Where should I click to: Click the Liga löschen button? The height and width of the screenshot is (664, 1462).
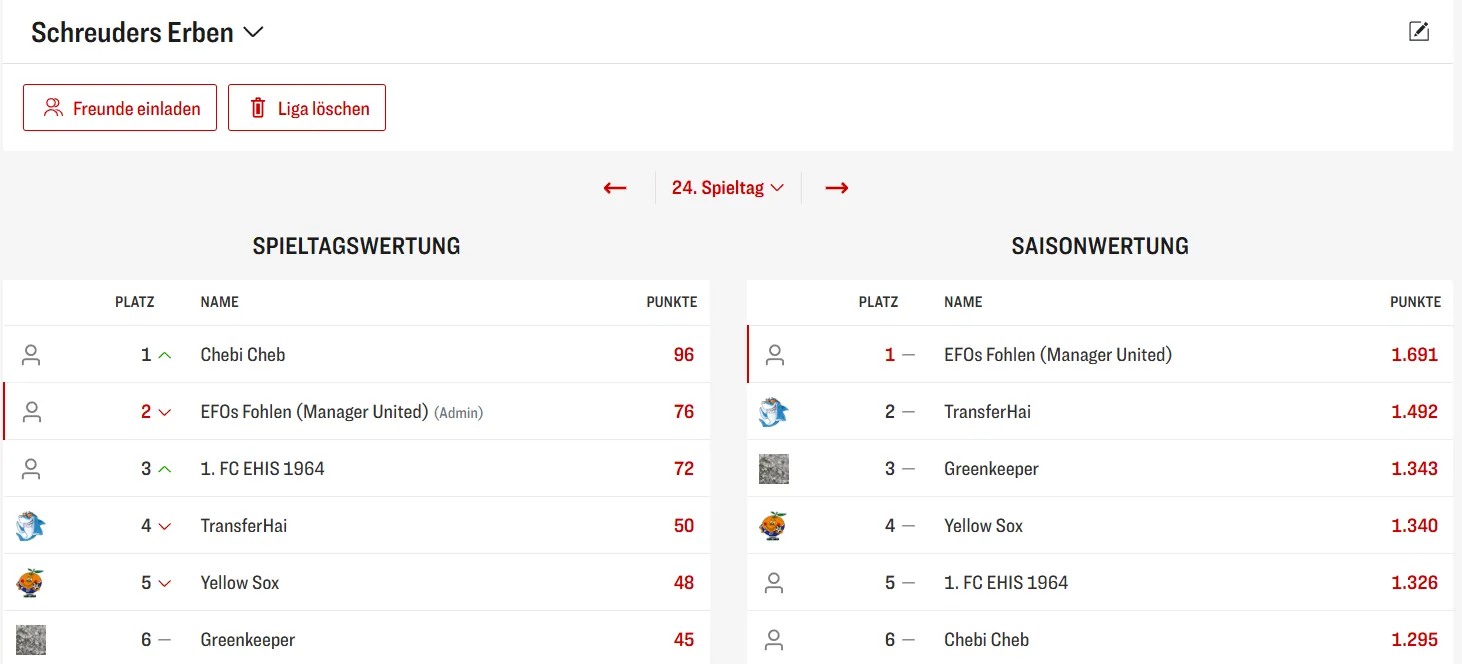click(307, 108)
